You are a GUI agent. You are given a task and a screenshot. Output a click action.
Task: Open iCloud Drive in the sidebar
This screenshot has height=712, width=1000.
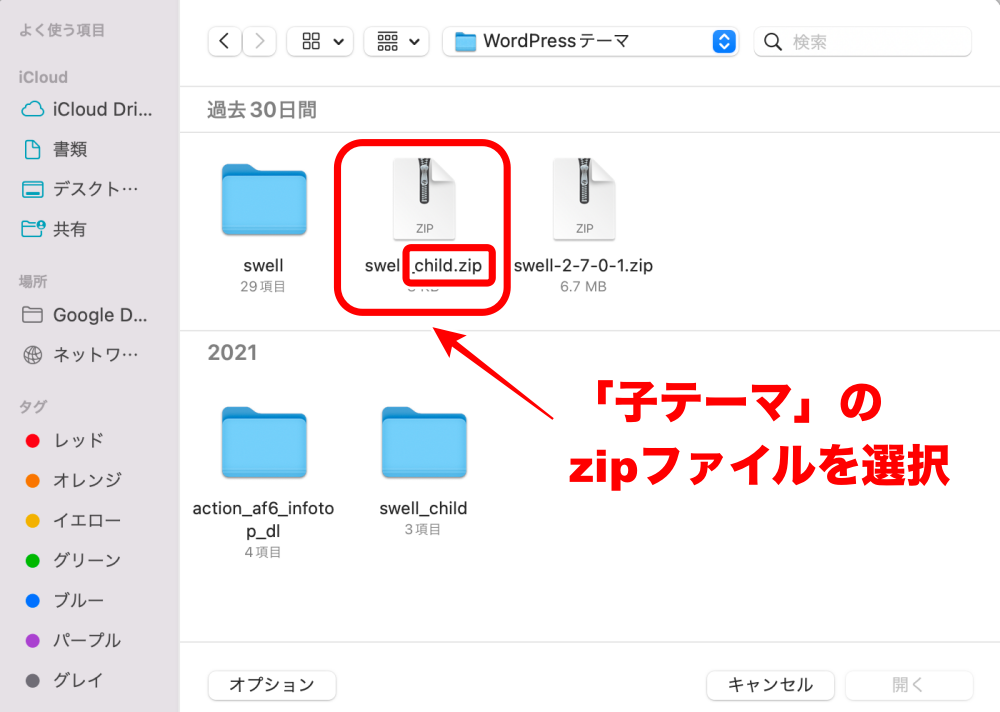coord(87,109)
